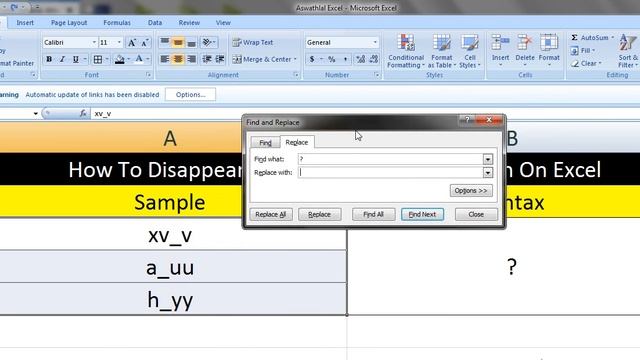Open the Clear menu

coord(586,63)
